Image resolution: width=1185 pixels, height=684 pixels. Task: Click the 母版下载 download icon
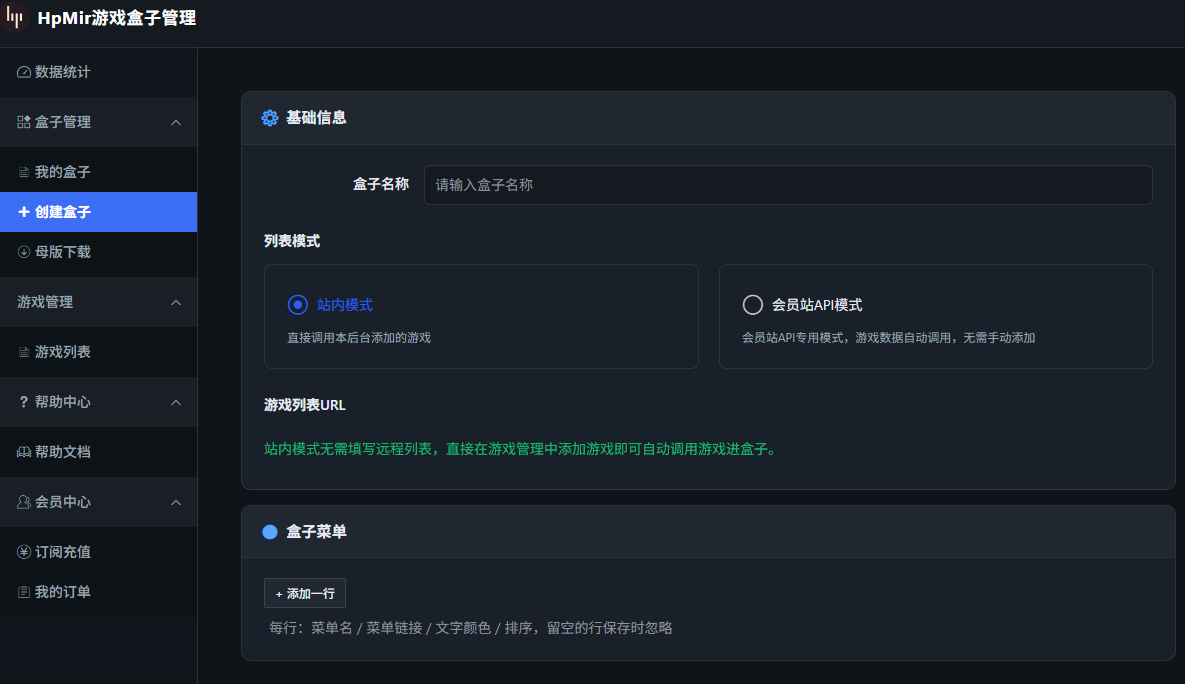tap(23, 252)
